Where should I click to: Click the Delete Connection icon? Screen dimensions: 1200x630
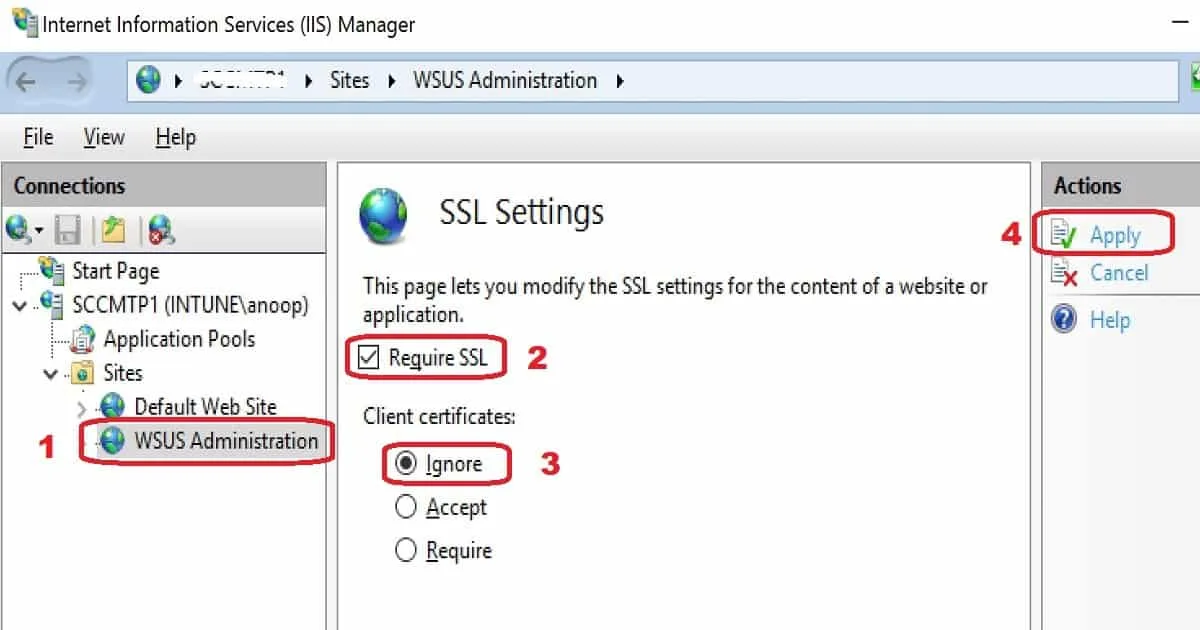pos(161,231)
